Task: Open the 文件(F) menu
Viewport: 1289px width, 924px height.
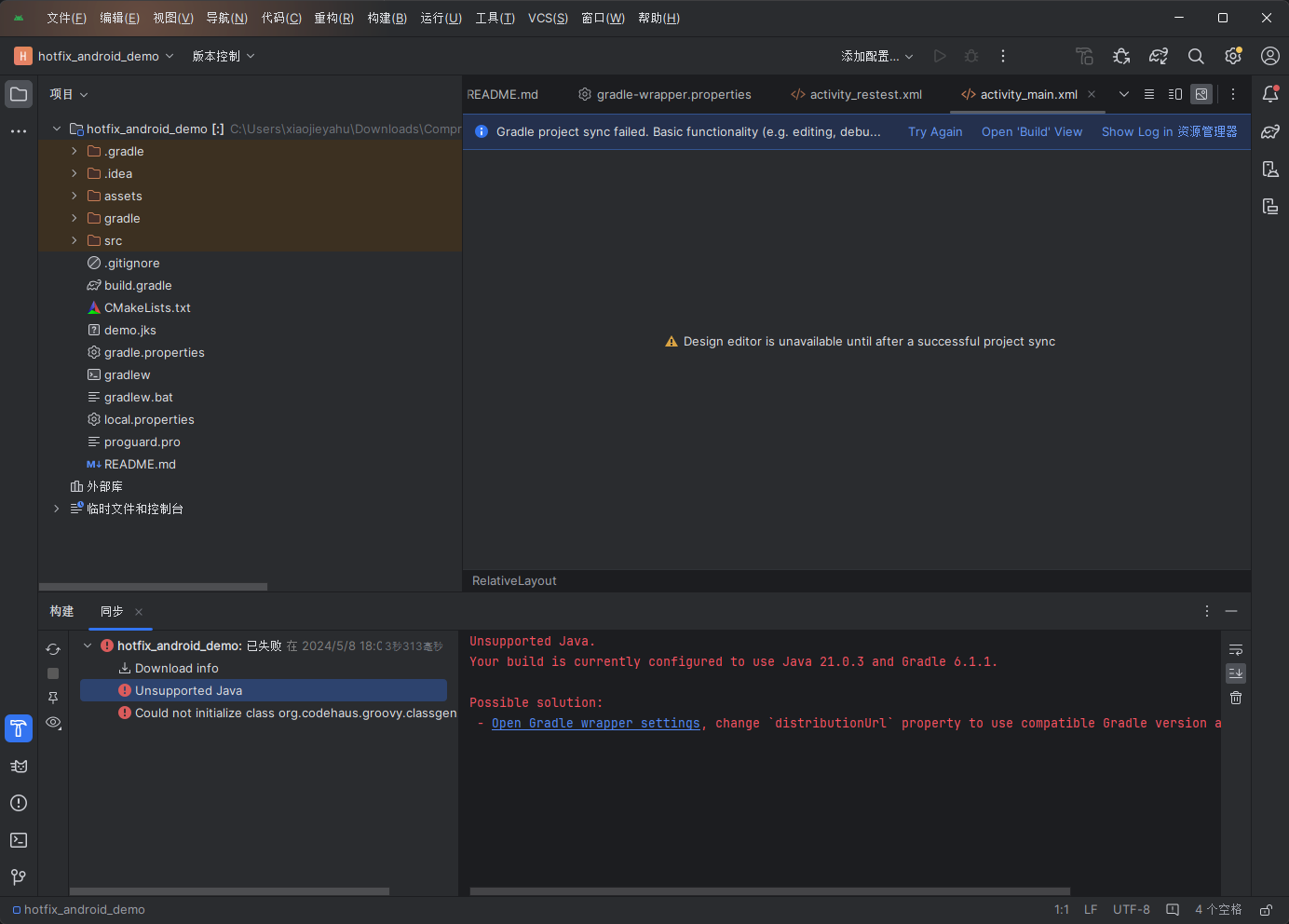Action: tap(66, 18)
